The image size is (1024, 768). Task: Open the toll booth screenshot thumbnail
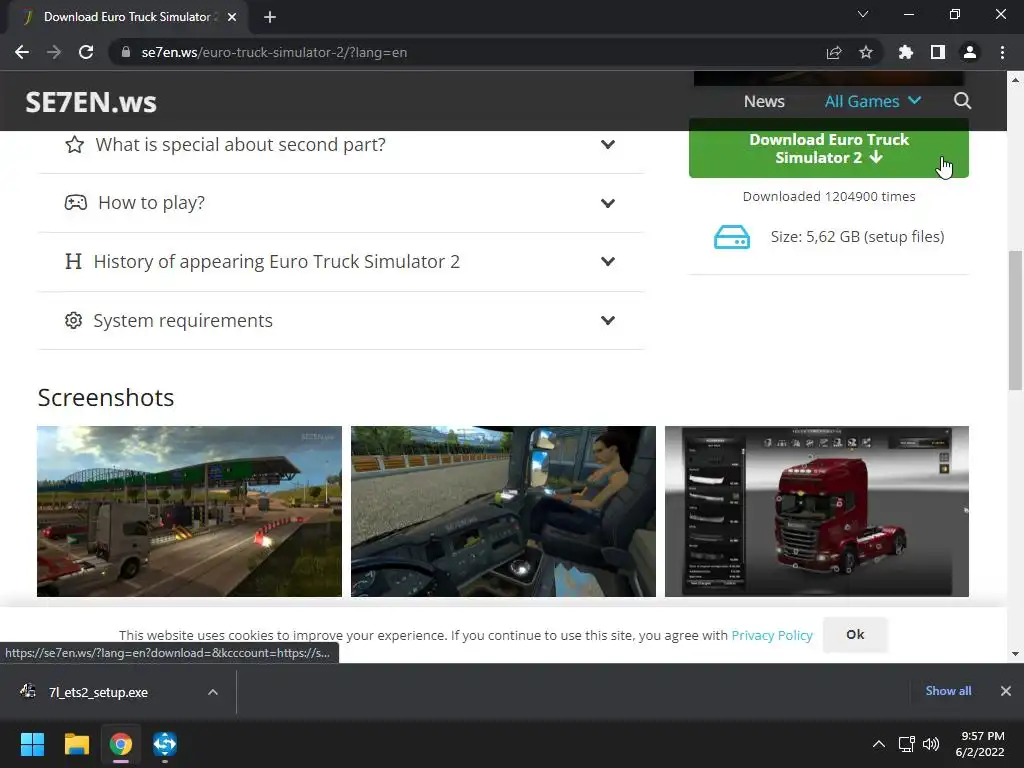coord(189,511)
